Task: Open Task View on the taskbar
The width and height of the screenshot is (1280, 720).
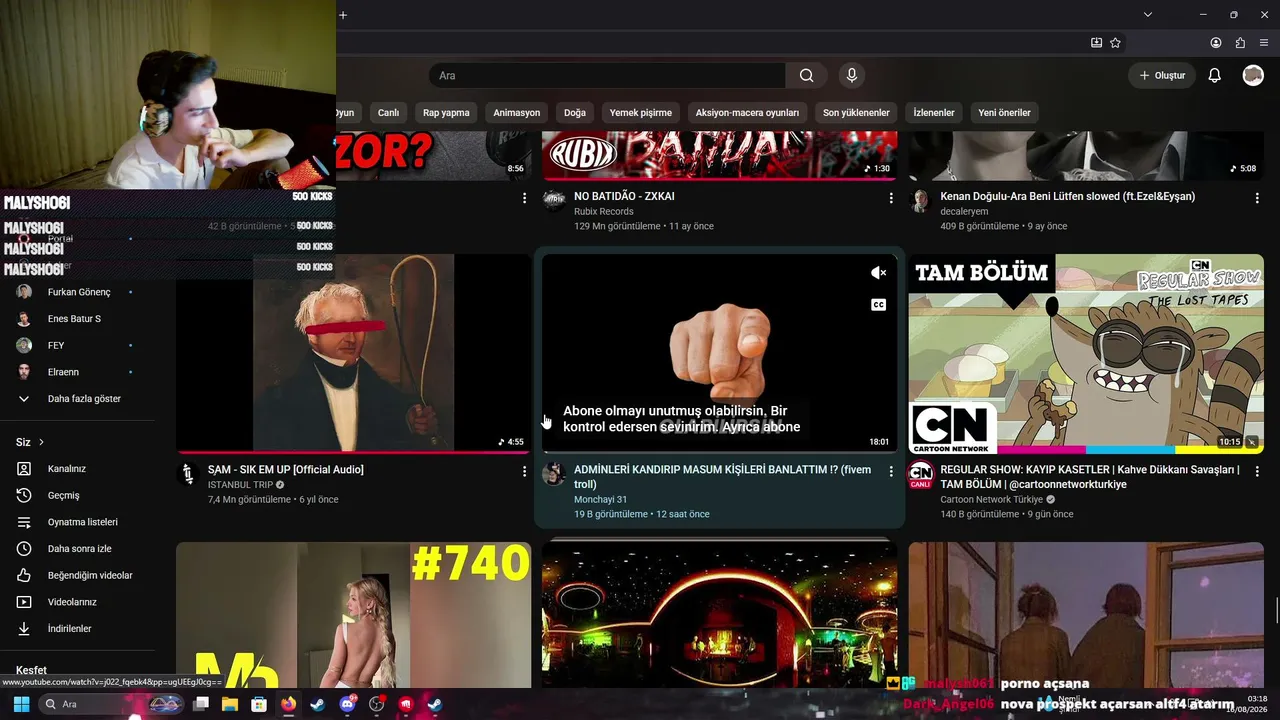Action: pyautogui.click(x=200, y=704)
